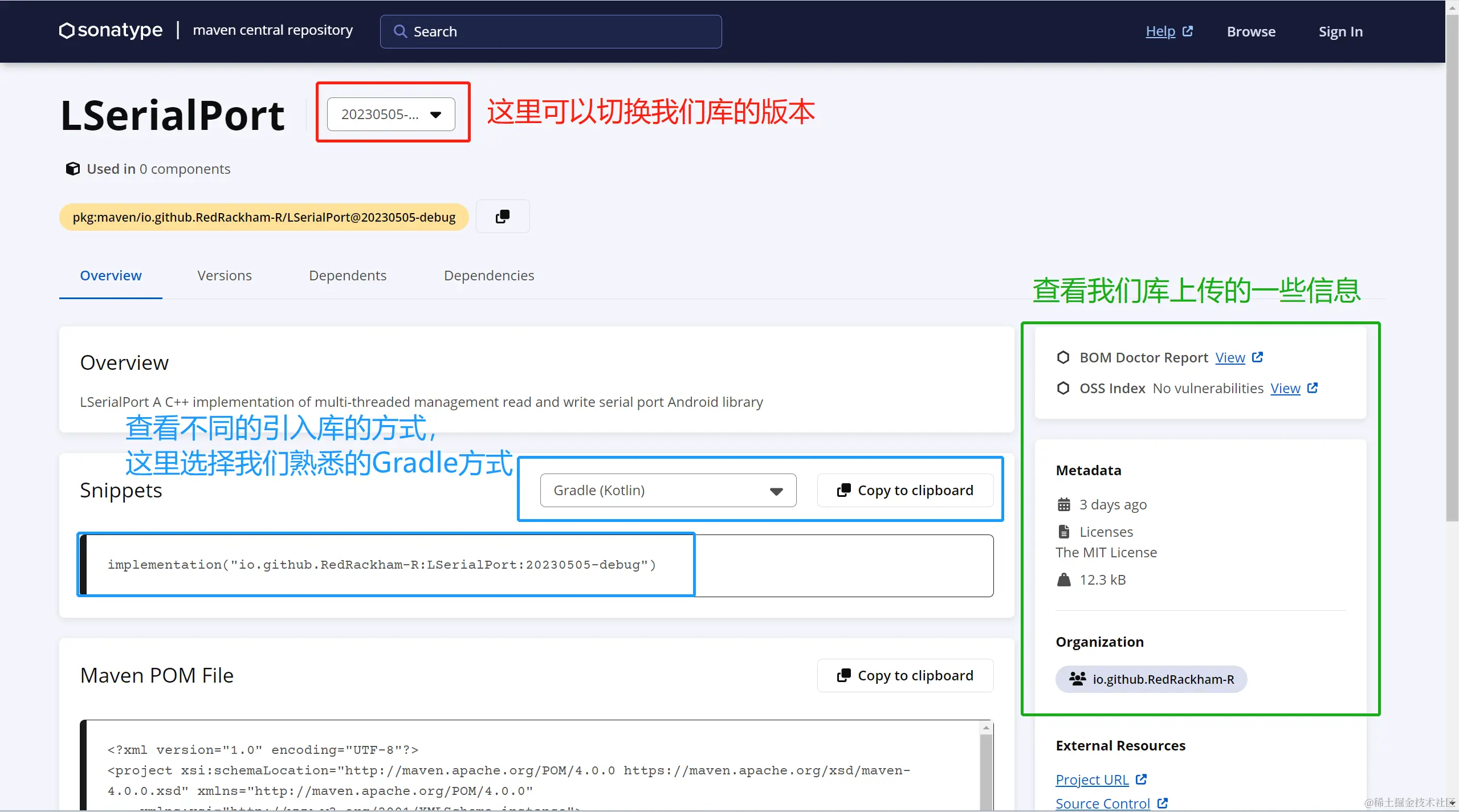This screenshot has width=1459, height=812.
Task: Click external link icon beside BOM Doctor View
Action: pyautogui.click(x=1258, y=357)
